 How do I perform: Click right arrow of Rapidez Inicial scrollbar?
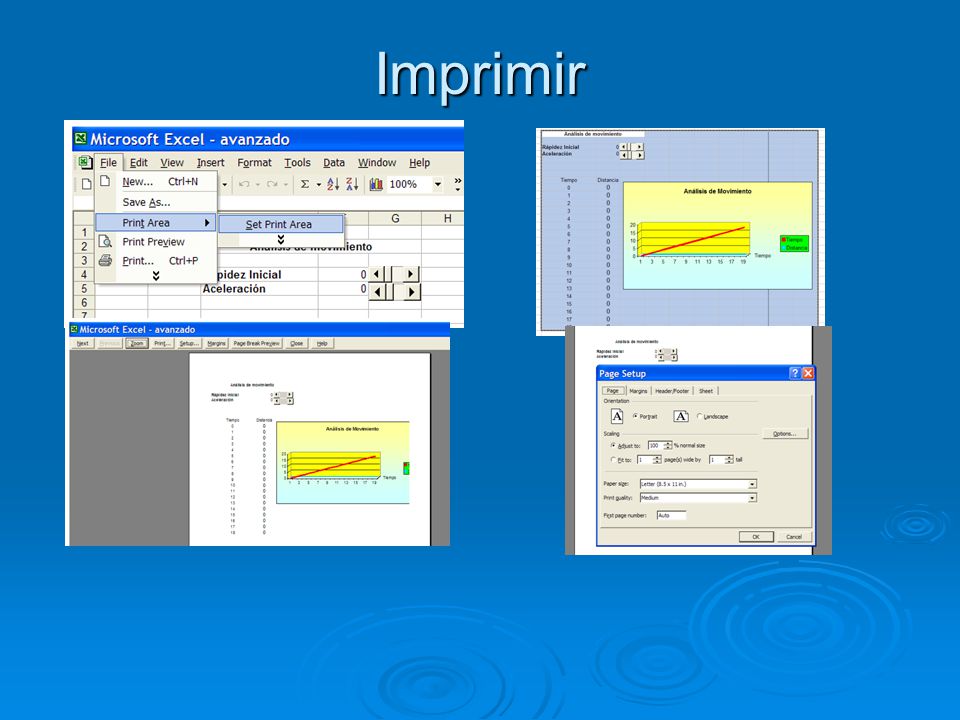click(x=411, y=274)
